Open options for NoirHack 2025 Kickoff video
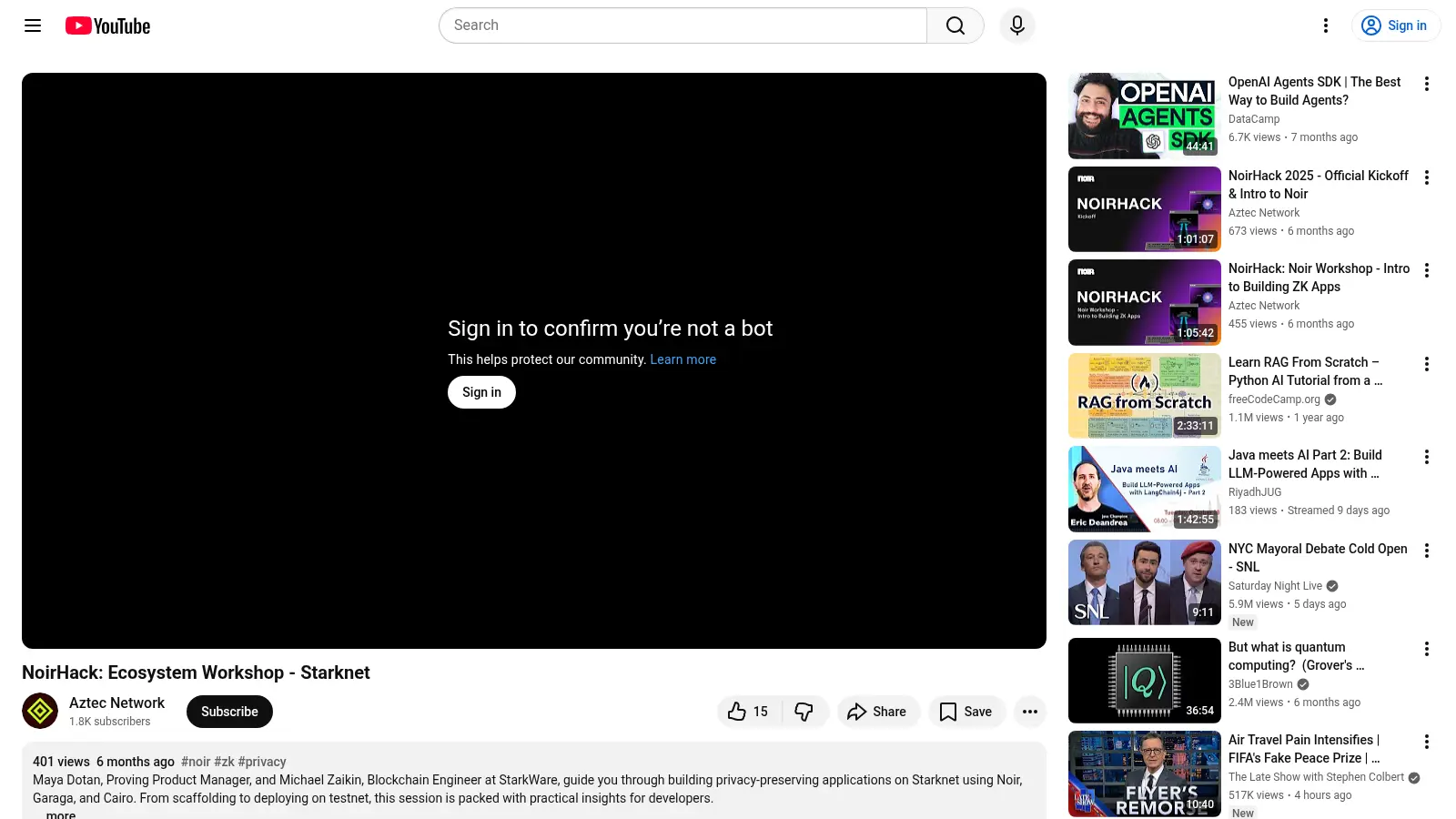1456x819 pixels. (1427, 177)
